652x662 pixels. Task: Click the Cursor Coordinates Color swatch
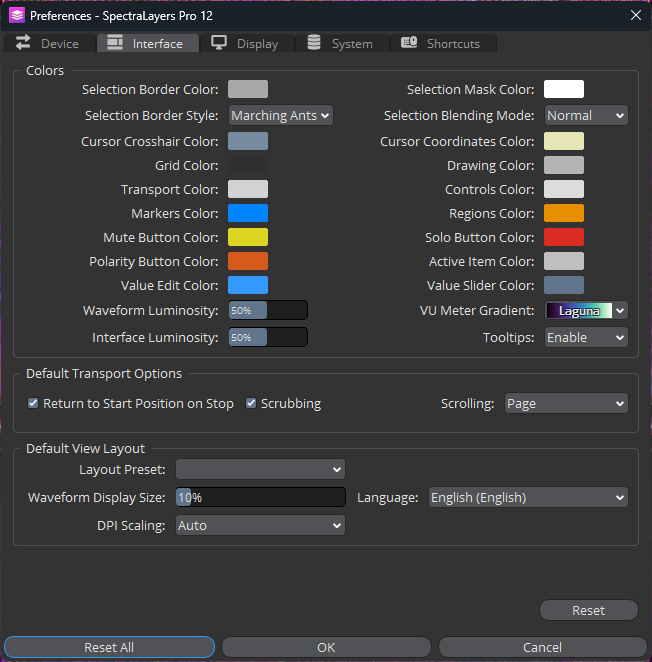click(564, 141)
